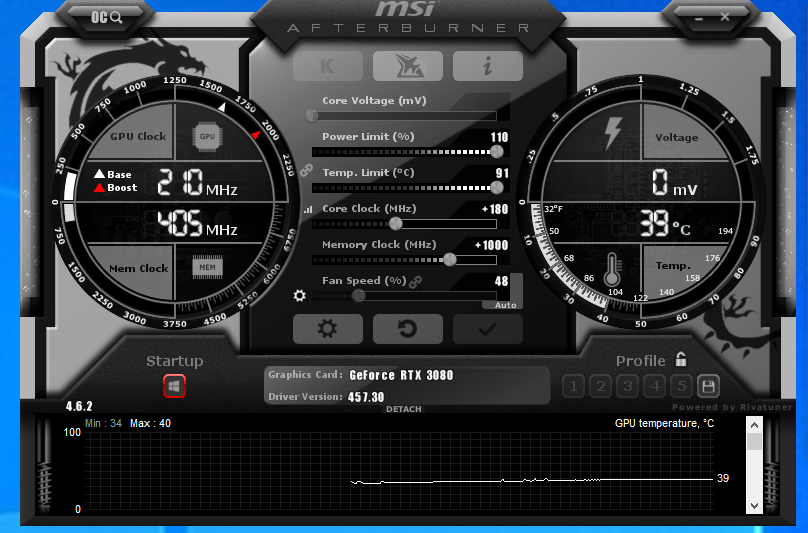The width and height of the screenshot is (808, 533).
Task: Click the GPU temperature graph label
Action: point(664,423)
